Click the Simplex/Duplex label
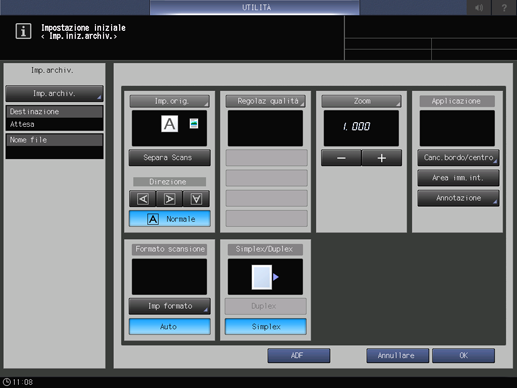The image size is (517, 388). (266, 249)
